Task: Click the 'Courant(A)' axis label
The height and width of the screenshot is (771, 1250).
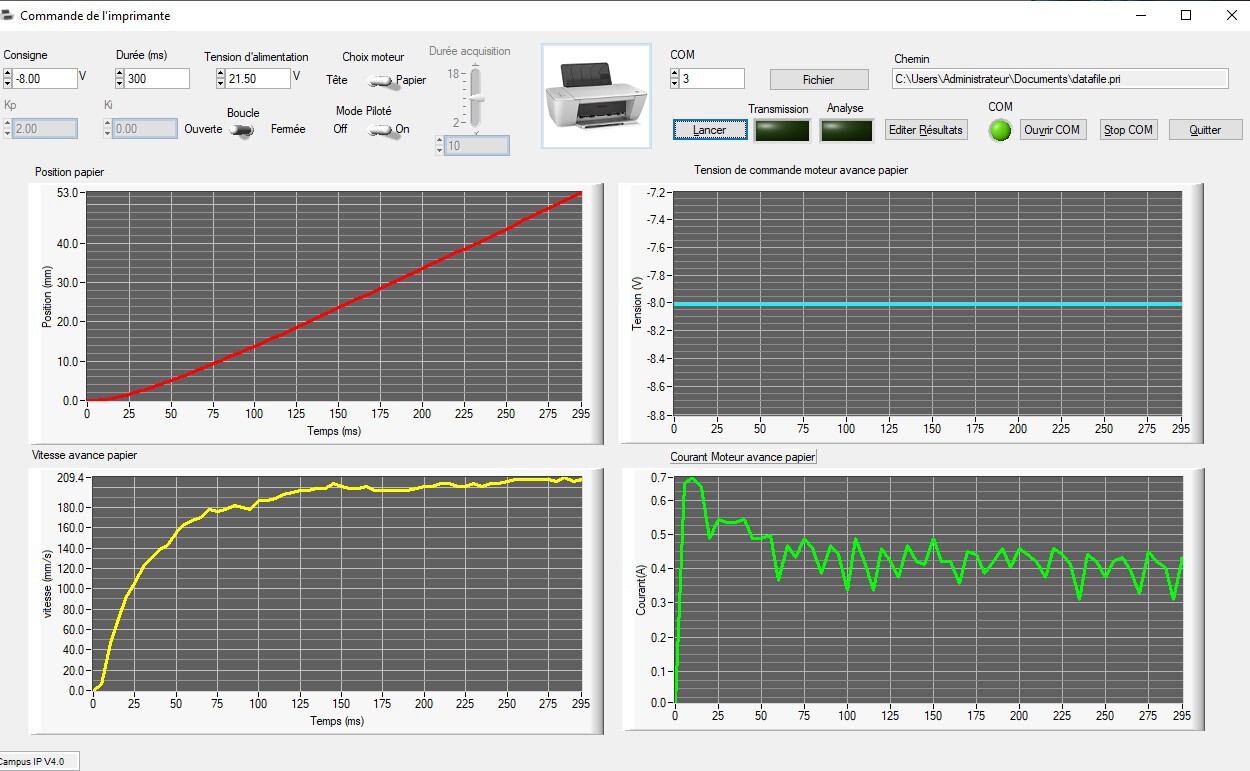Action: [641, 589]
